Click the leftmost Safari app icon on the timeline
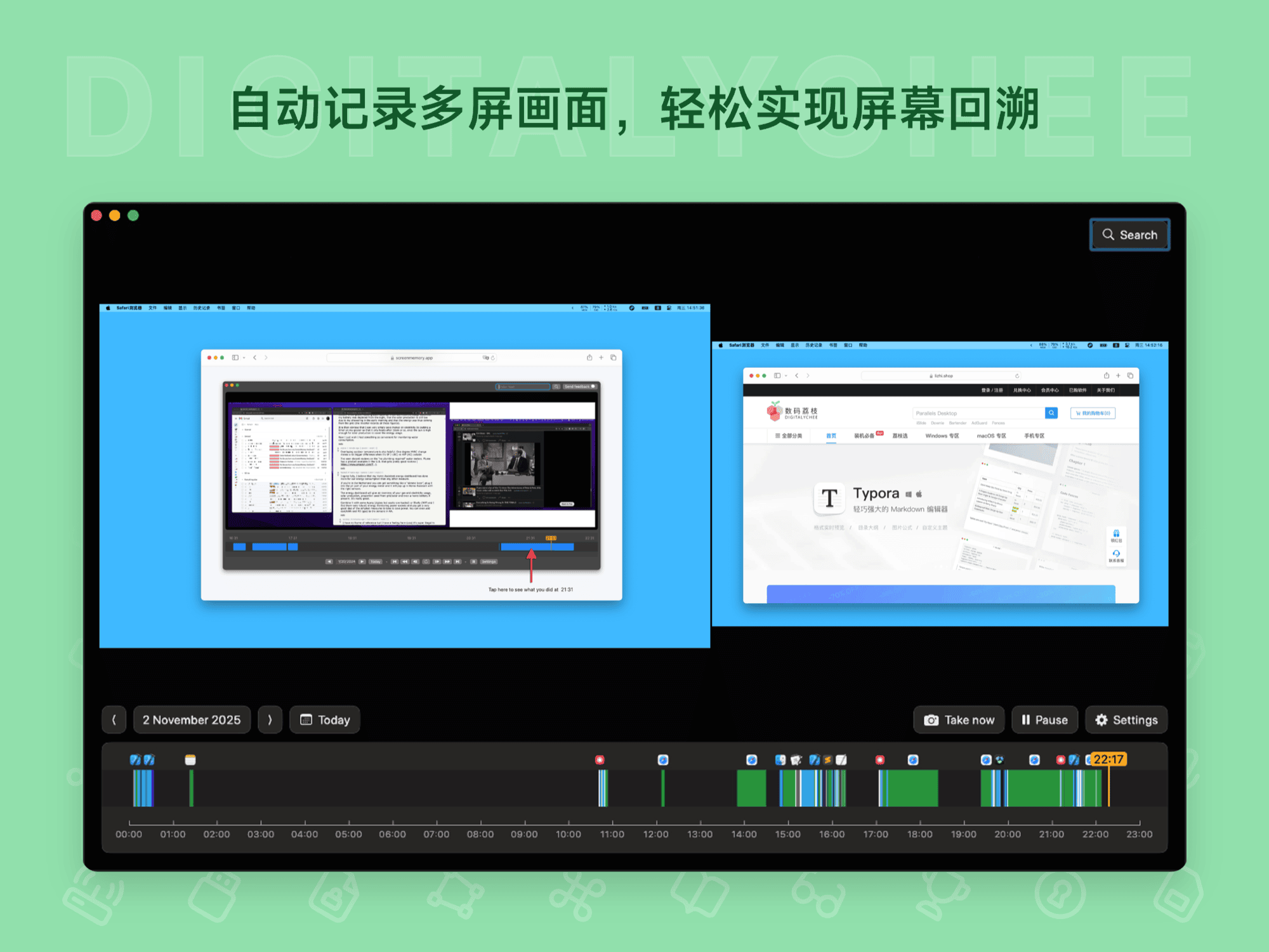Viewport: 1269px width, 952px height. [x=662, y=760]
